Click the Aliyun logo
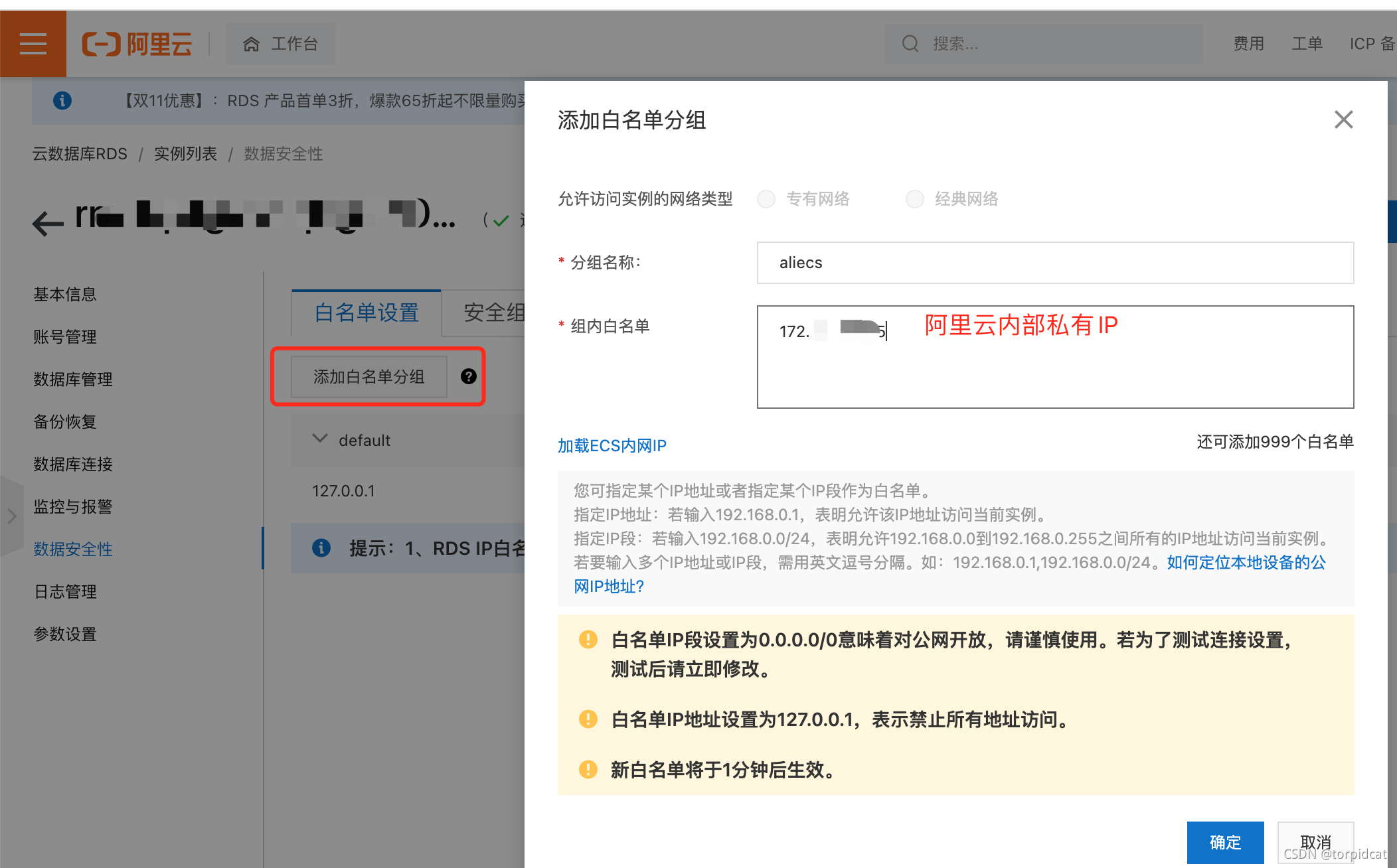 pos(137,44)
